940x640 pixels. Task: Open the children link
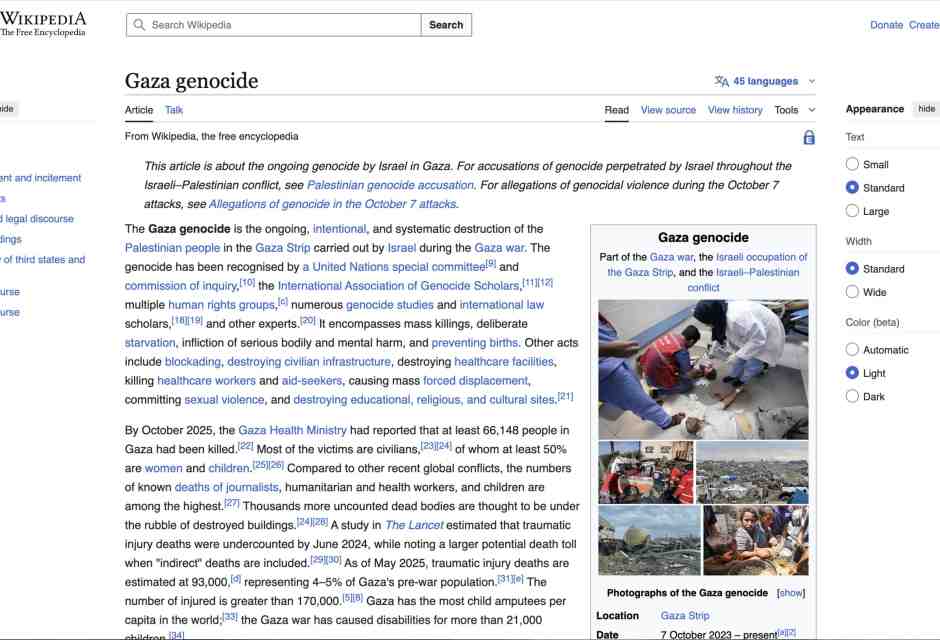(x=229, y=469)
